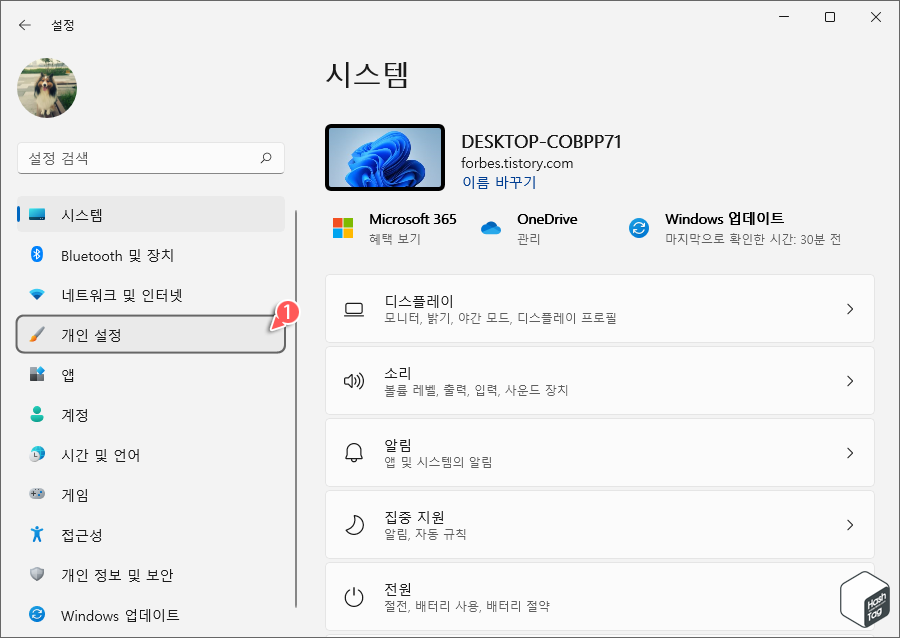Open the 전원 settings row
This screenshot has width=900, height=638.
click(x=600, y=596)
